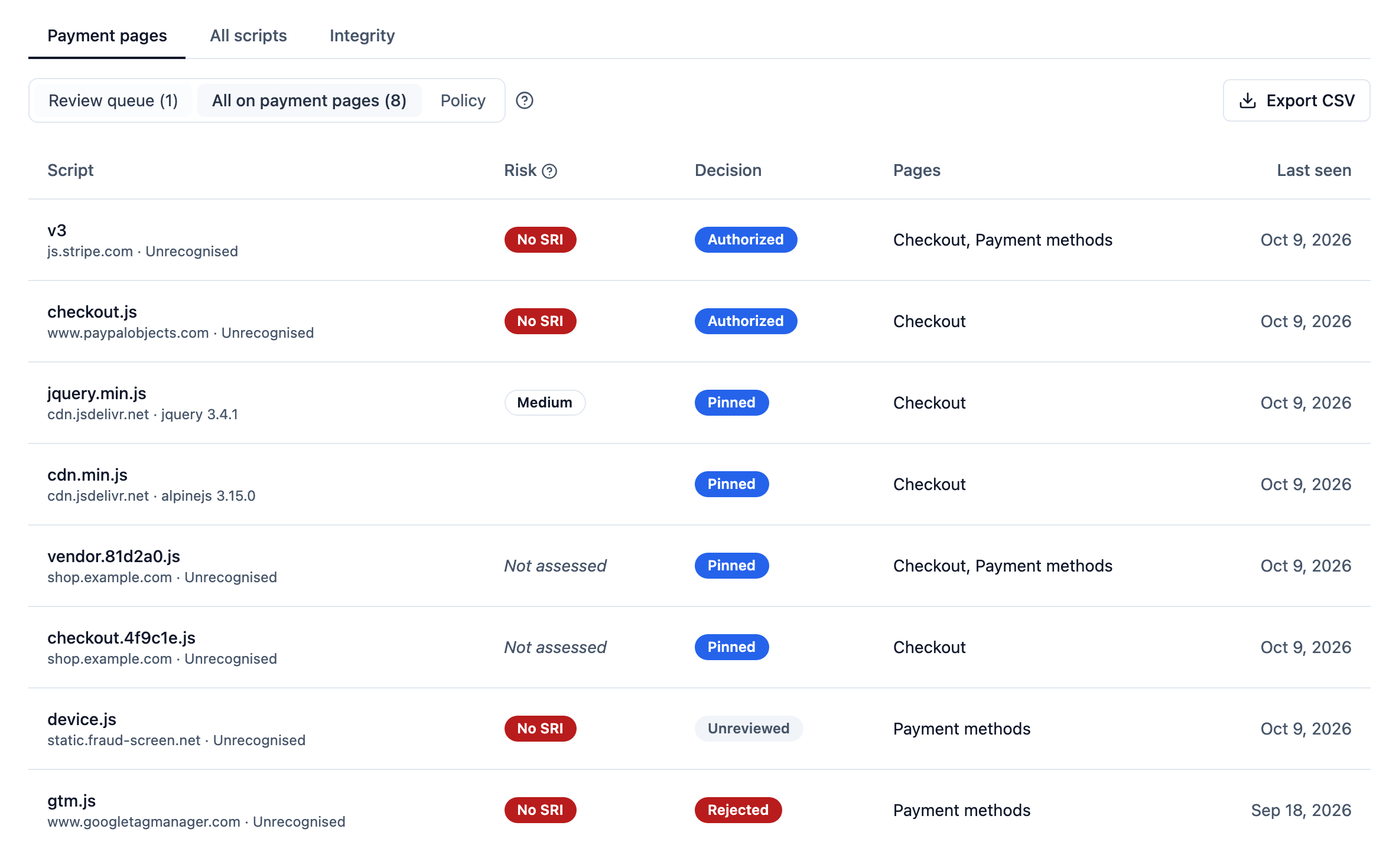Click Authorized badge on paypalobjects row

coord(746,321)
